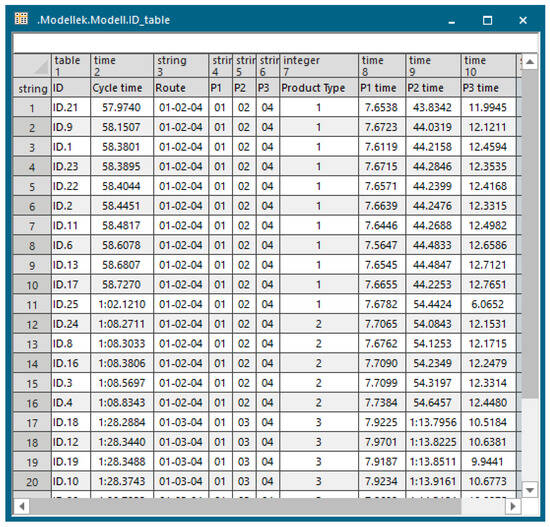This screenshot has width=550, height=527.
Task: Click cell ID.18
Action: (x=71, y=422)
